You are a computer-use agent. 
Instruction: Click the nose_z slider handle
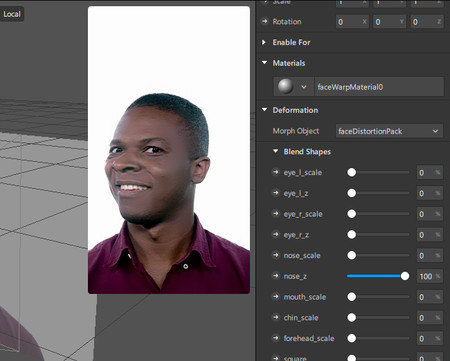pos(405,276)
